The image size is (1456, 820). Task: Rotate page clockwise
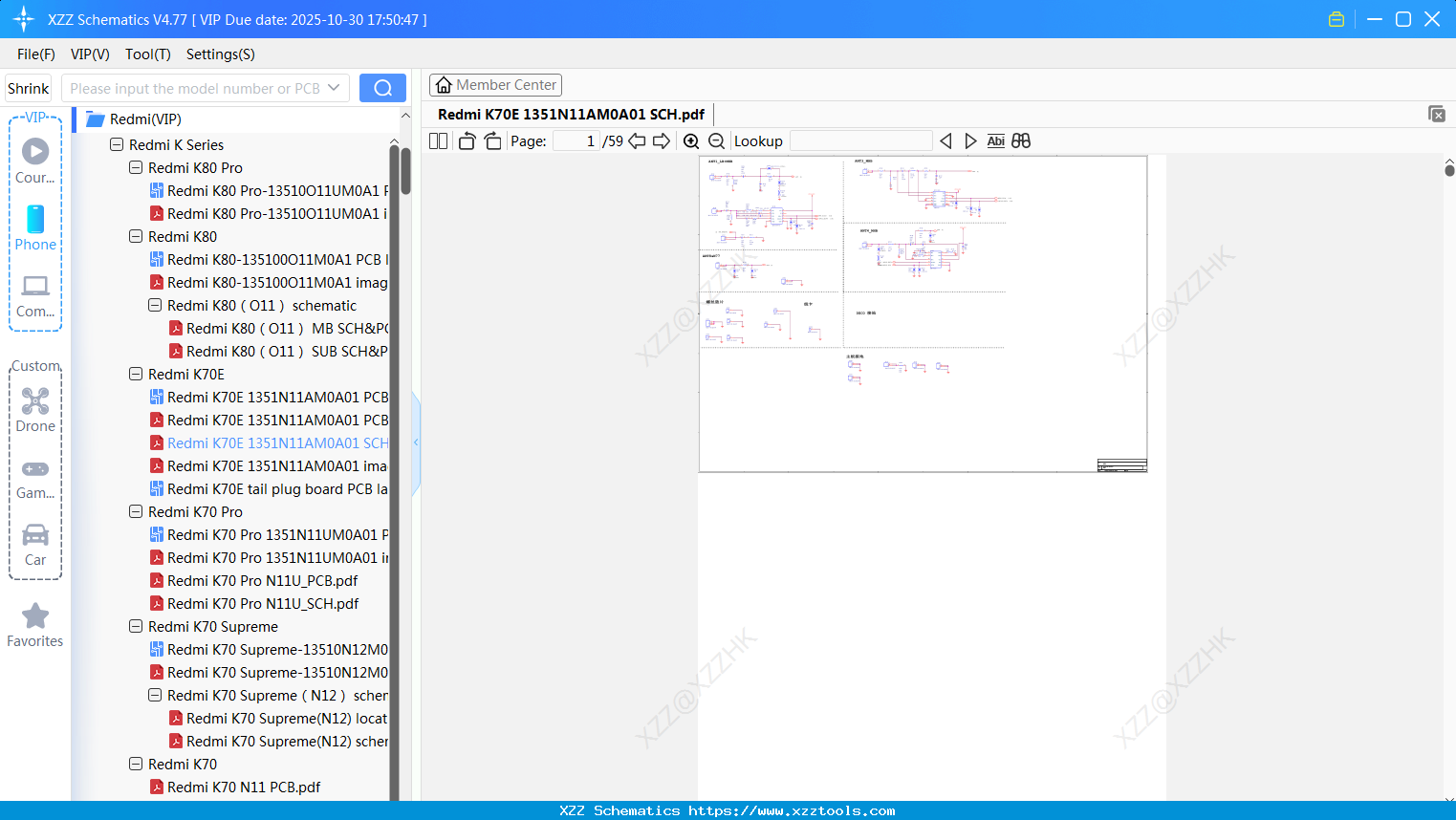[492, 140]
